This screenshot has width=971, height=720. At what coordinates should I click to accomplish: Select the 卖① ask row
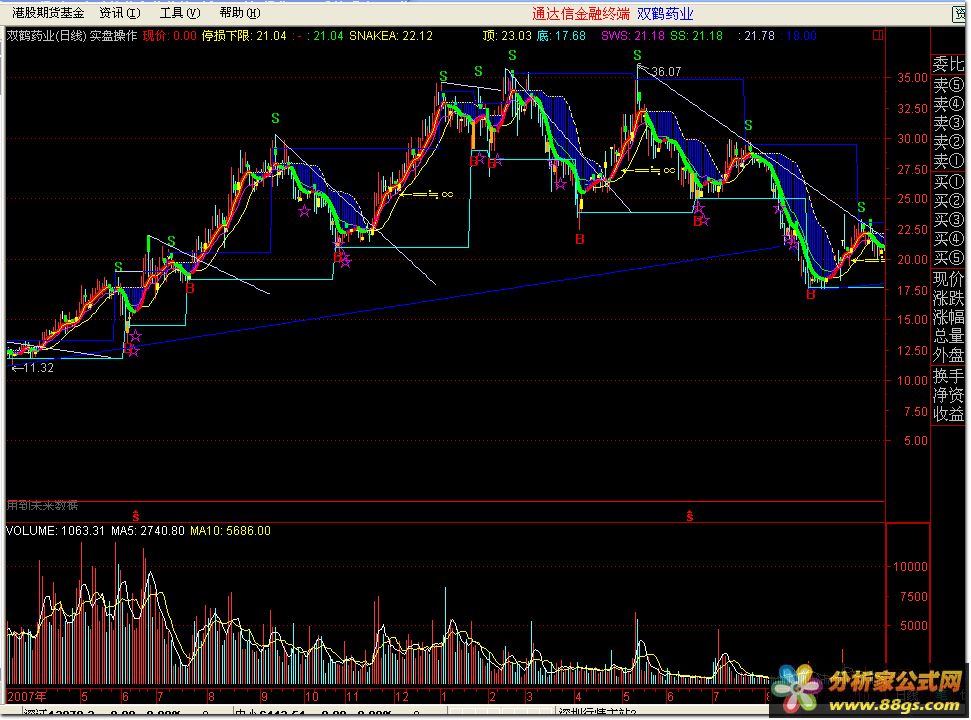click(948, 161)
